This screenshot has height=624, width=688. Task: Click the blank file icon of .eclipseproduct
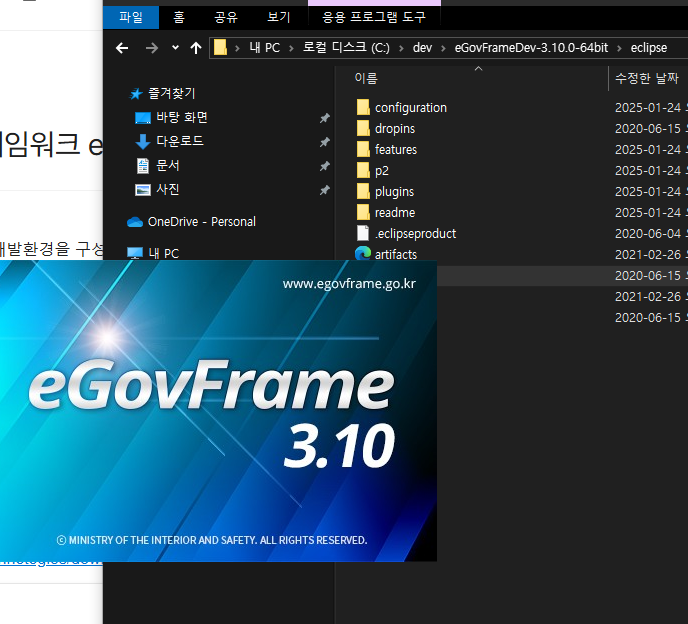363,233
